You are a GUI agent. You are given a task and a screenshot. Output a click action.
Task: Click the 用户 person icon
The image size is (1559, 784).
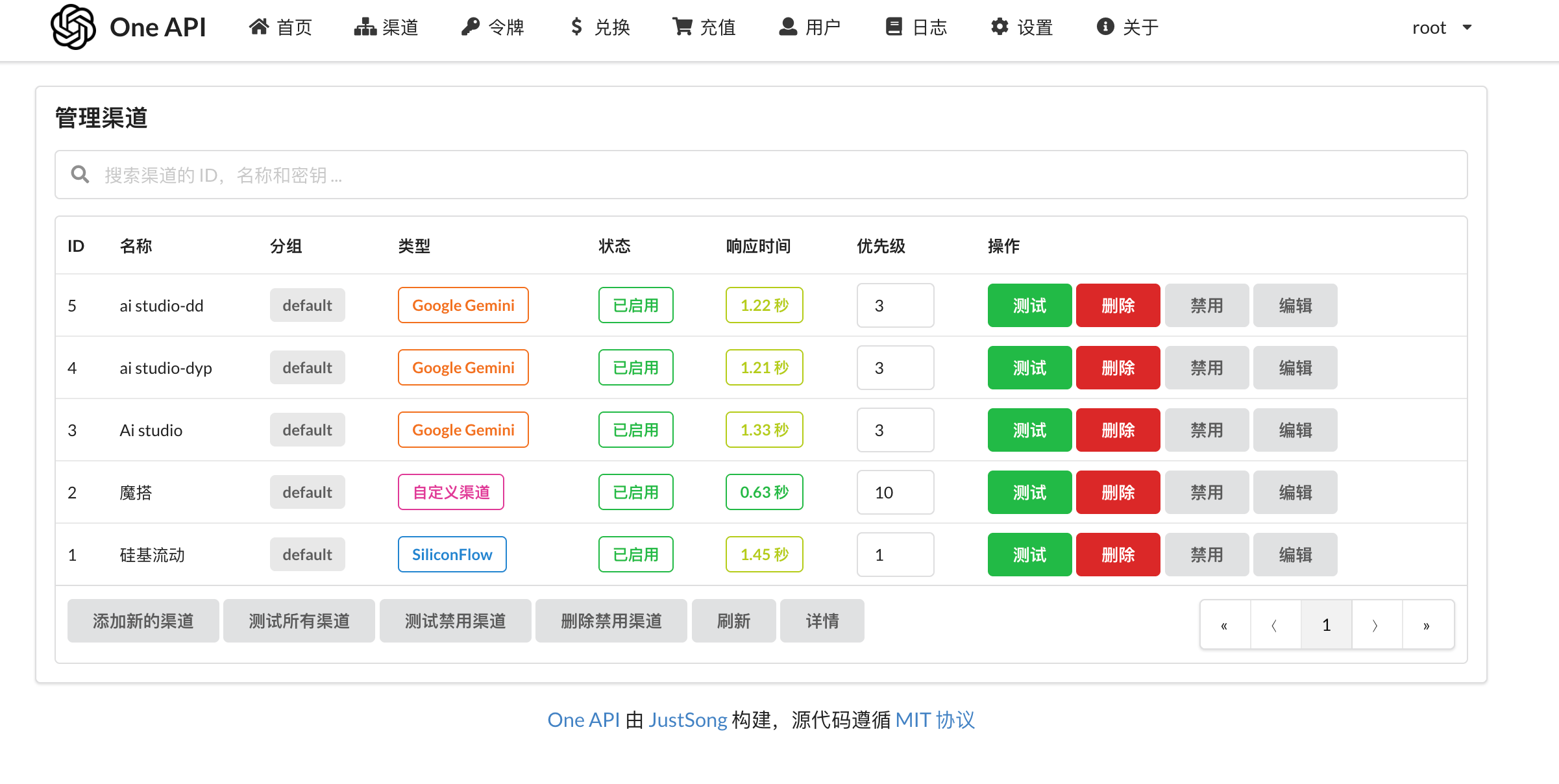click(x=788, y=27)
